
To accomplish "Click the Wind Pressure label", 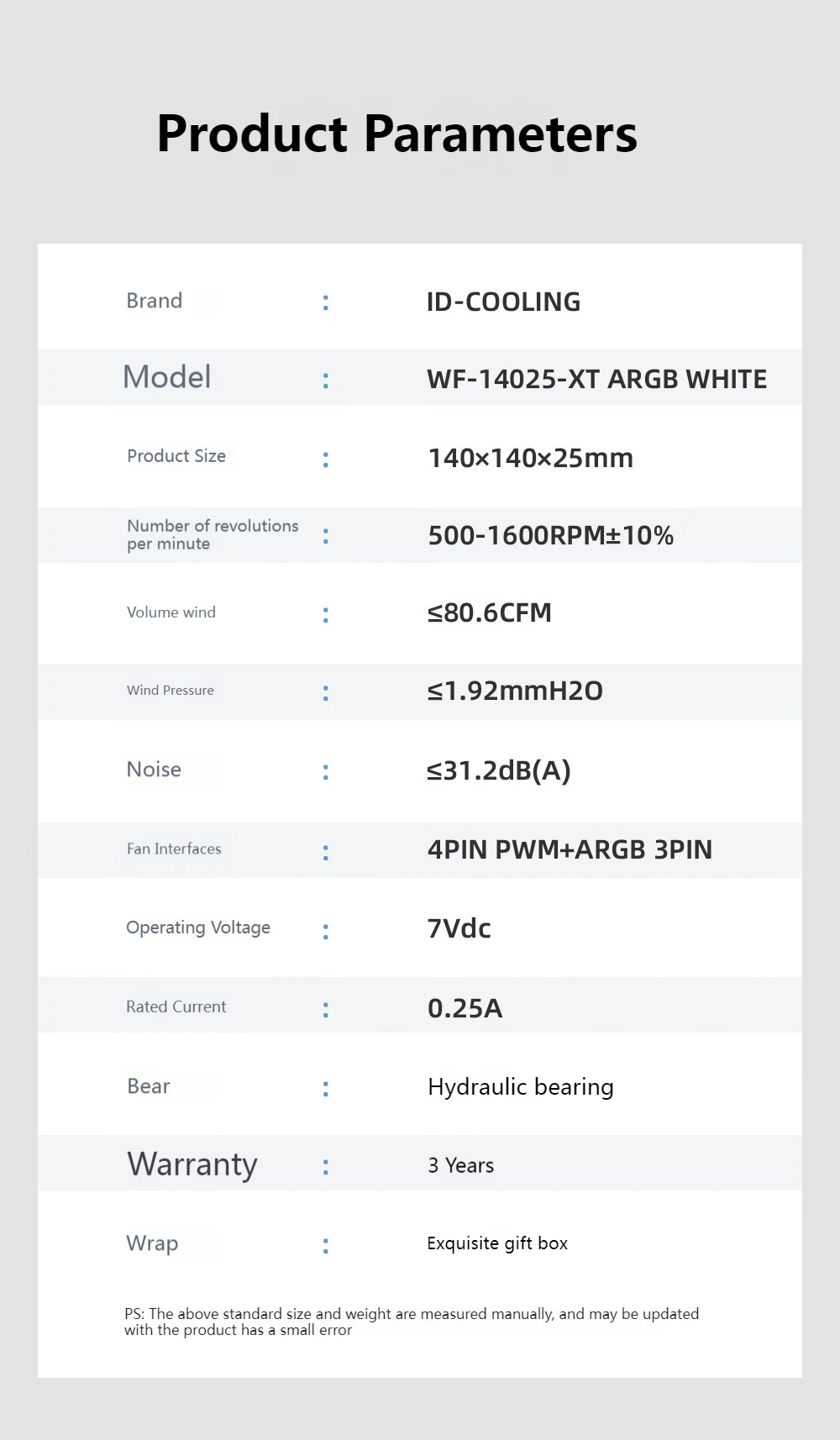I will 171,691.
